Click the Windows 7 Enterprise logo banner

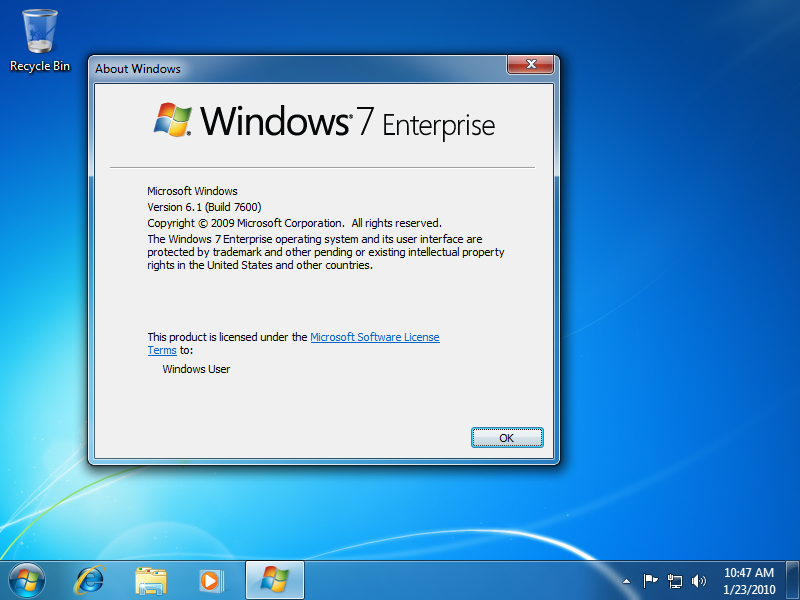click(323, 122)
